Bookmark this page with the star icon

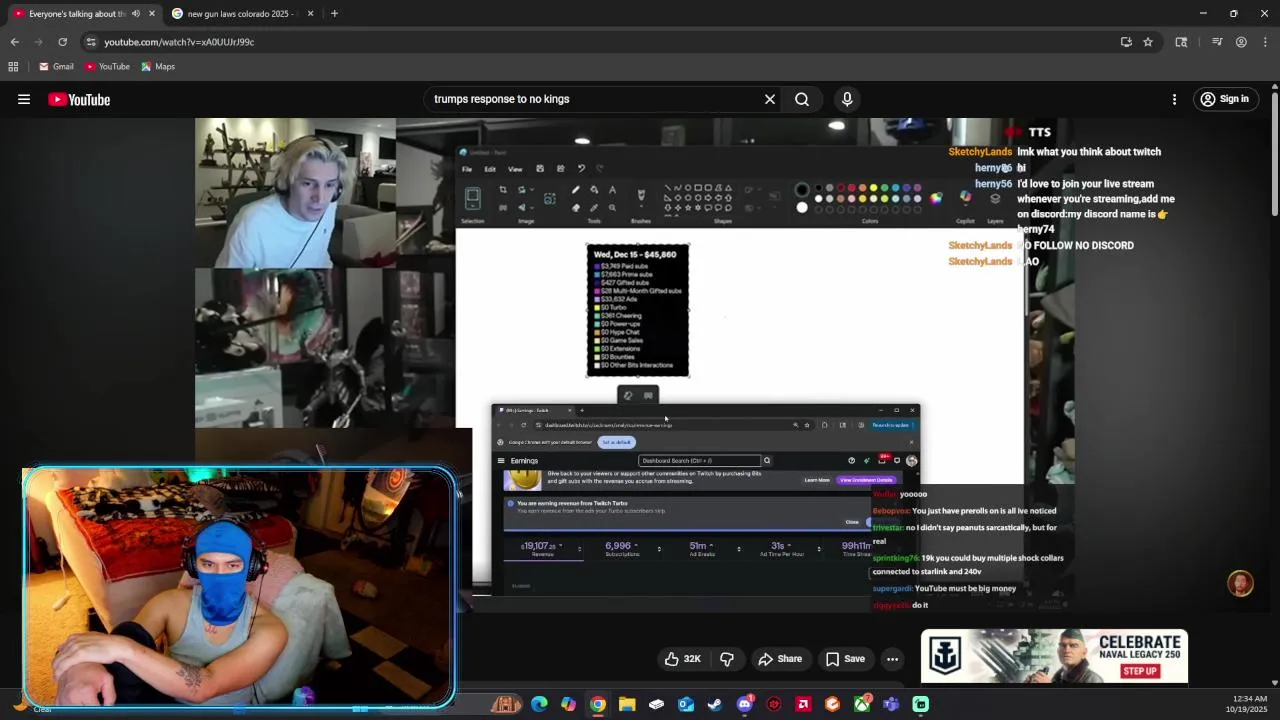1148,42
